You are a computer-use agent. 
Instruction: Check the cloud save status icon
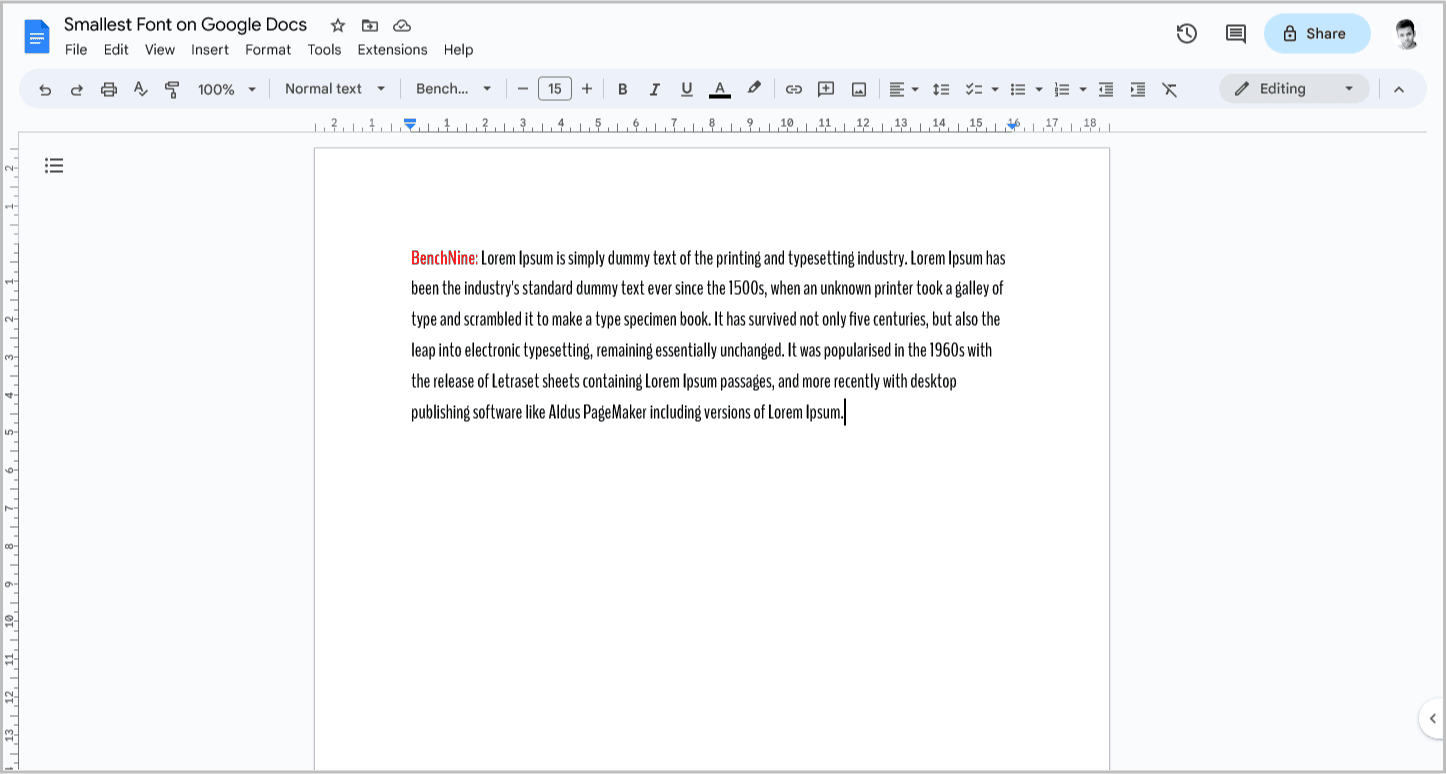coord(402,25)
